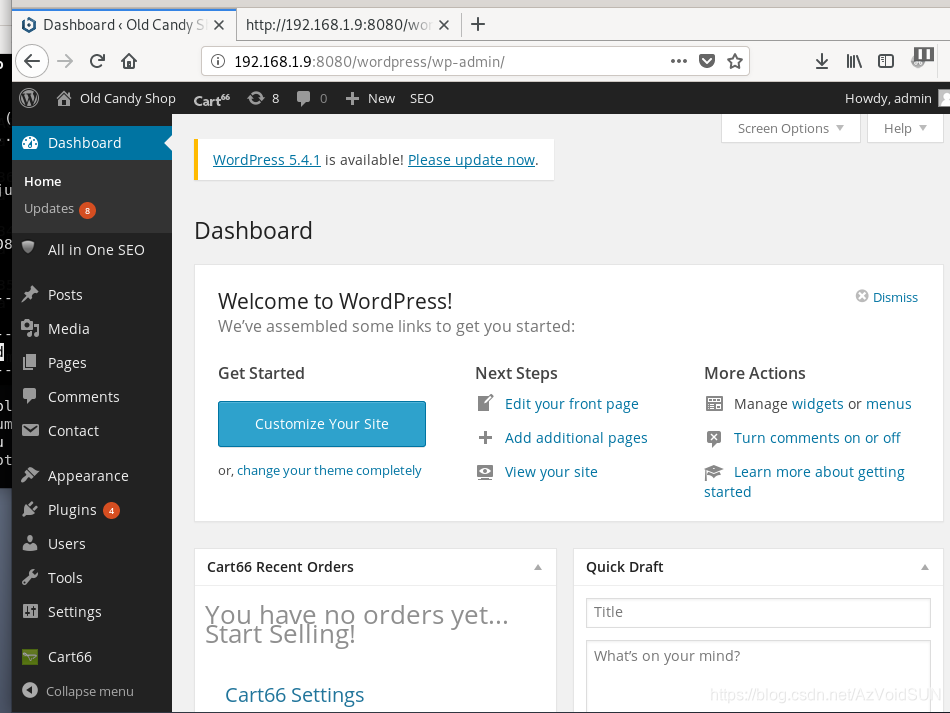Reload the page with the refresh icon

97,61
